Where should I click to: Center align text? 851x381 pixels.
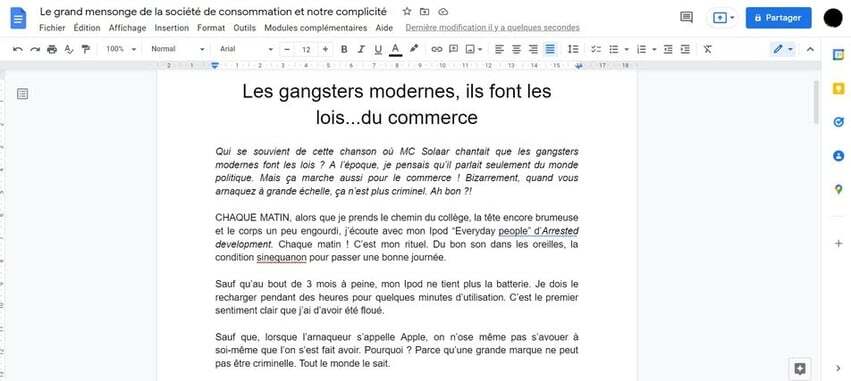pos(516,49)
